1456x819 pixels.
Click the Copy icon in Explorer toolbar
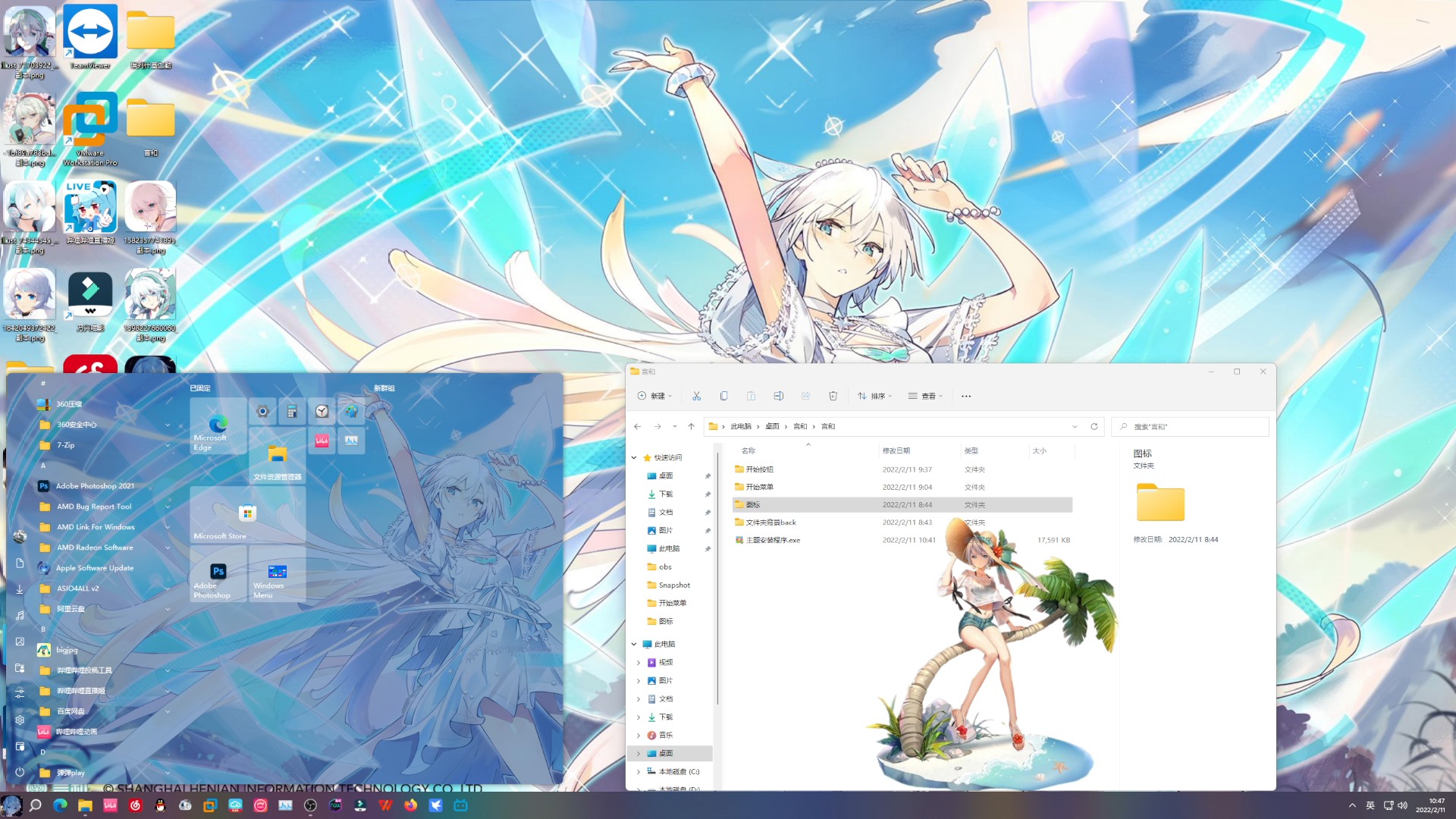pos(723,396)
